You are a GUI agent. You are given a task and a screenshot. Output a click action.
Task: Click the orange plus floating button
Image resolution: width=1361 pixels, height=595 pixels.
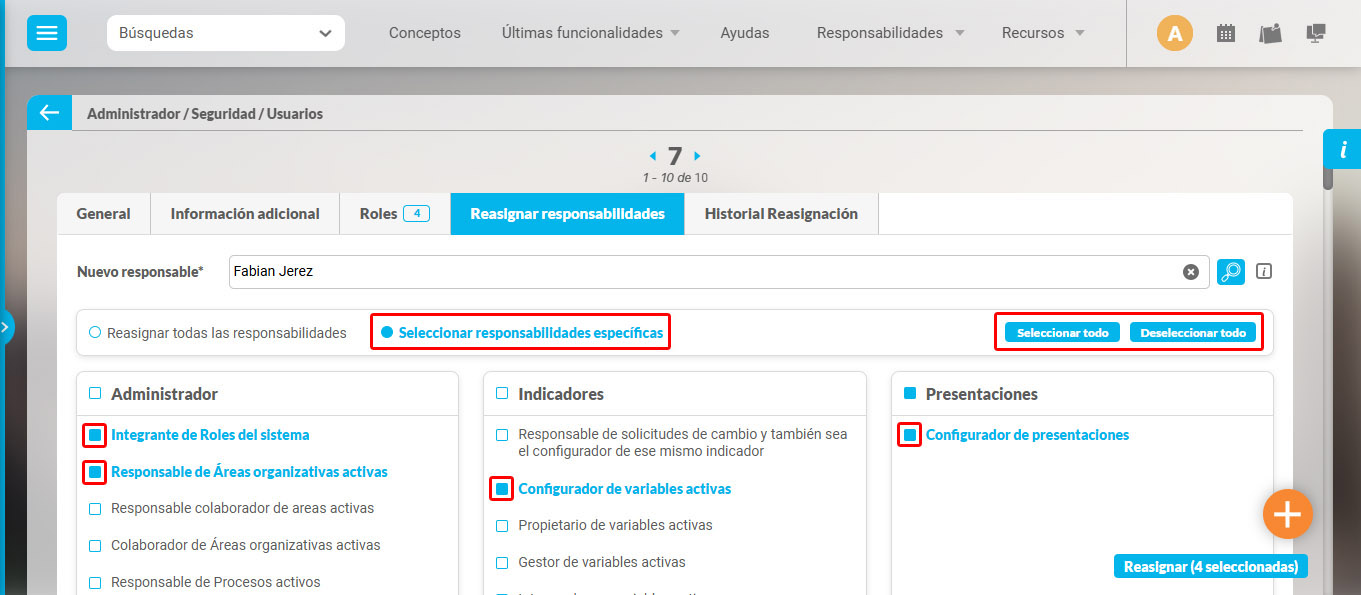point(1287,513)
